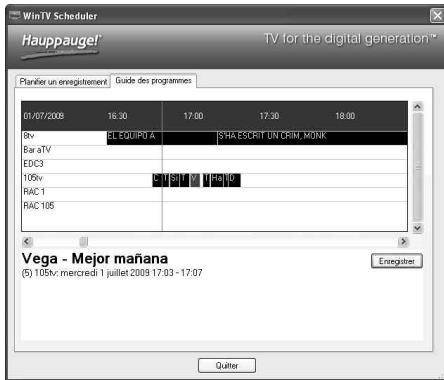444x380 pixels.
Task: Click the 17:00 time header
Action: pos(193,116)
